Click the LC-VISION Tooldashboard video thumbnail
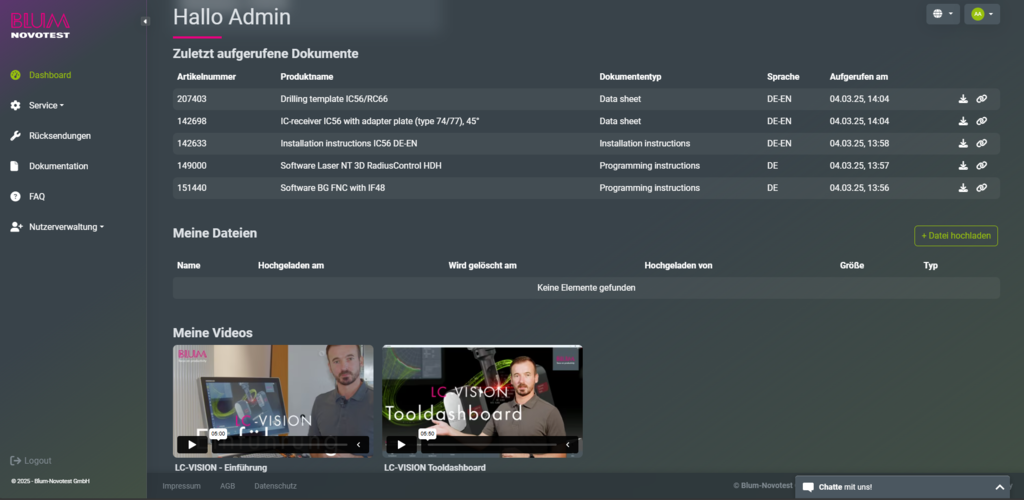This screenshot has height=500, width=1024. 482,401
